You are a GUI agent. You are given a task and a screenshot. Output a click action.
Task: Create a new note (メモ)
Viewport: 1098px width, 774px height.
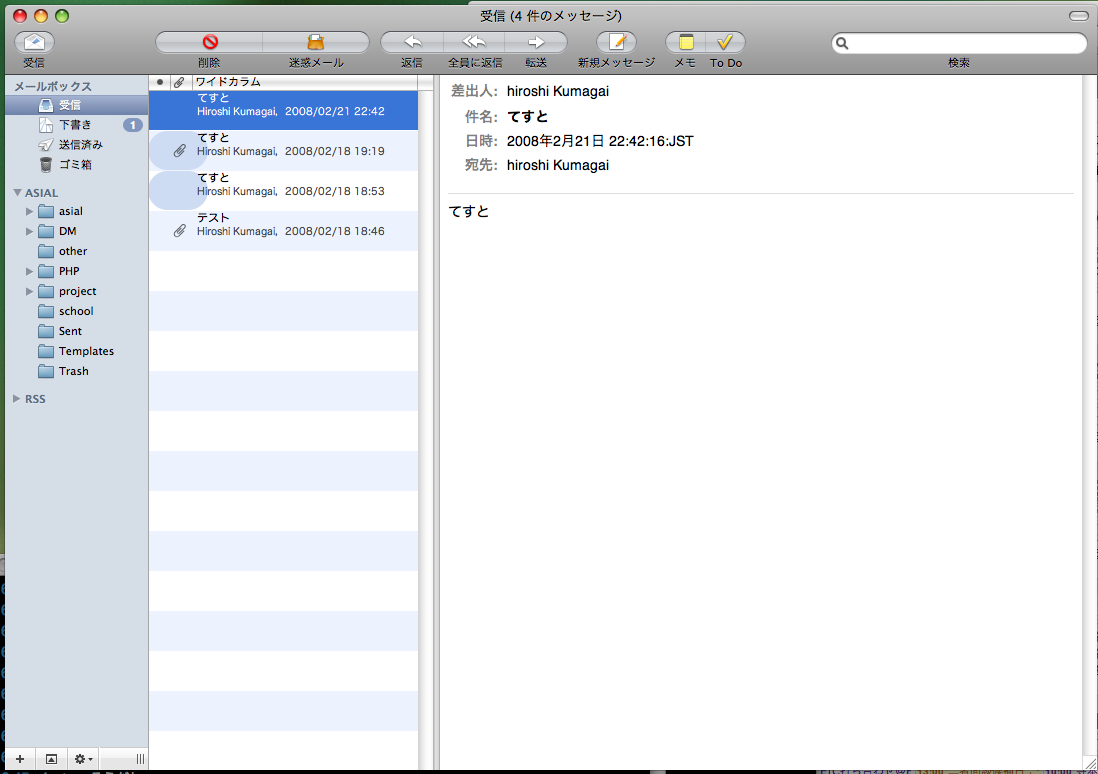pos(685,43)
